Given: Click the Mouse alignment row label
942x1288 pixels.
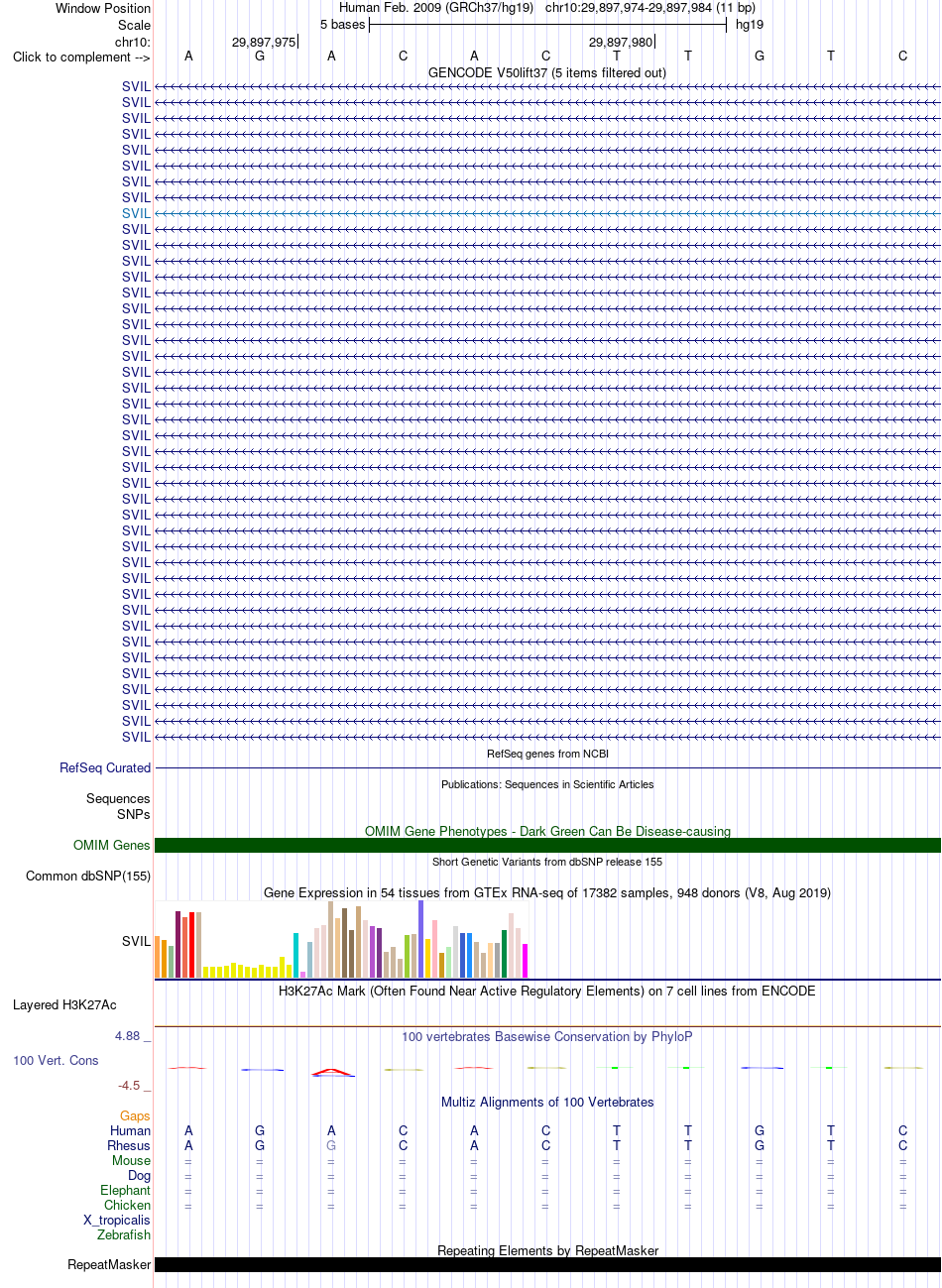Looking at the screenshot, I should pyautogui.click(x=131, y=1160).
